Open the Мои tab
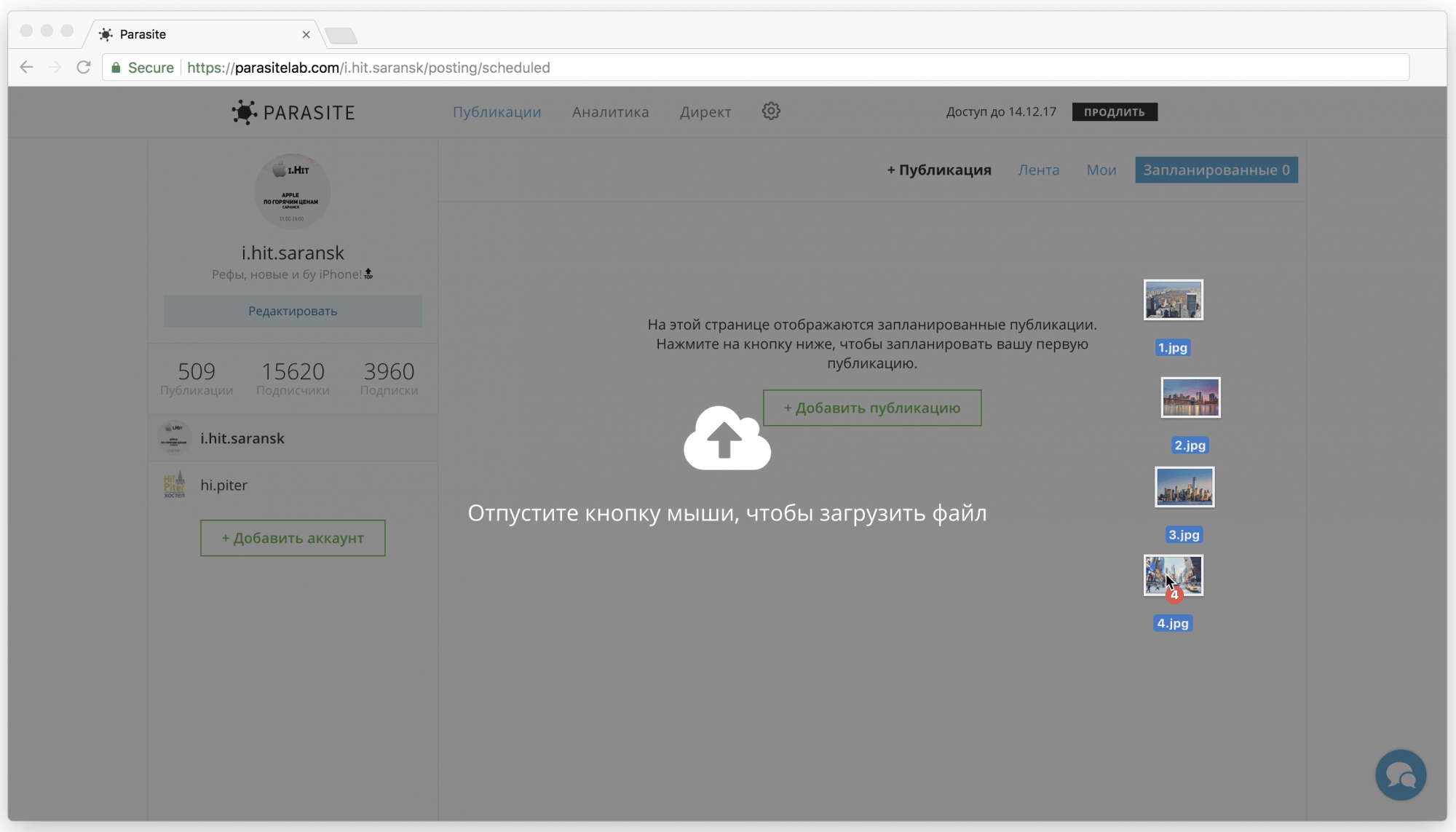The height and width of the screenshot is (832, 1456). pyautogui.click(x=1101, y=170)
